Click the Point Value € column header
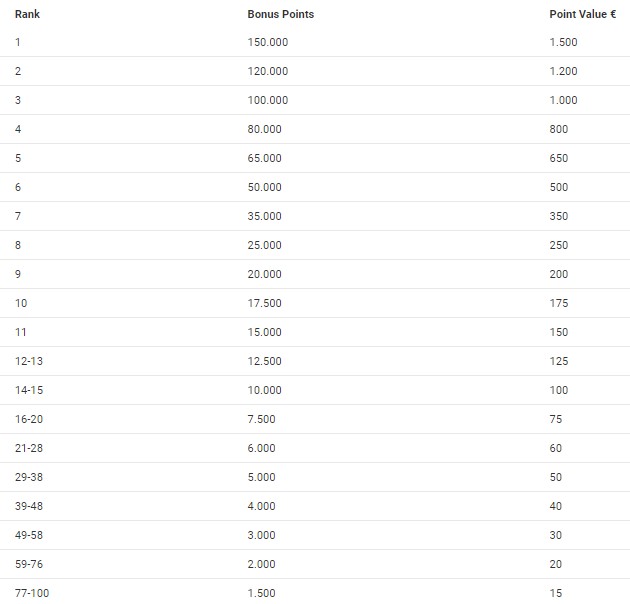 tap(582, 14)
